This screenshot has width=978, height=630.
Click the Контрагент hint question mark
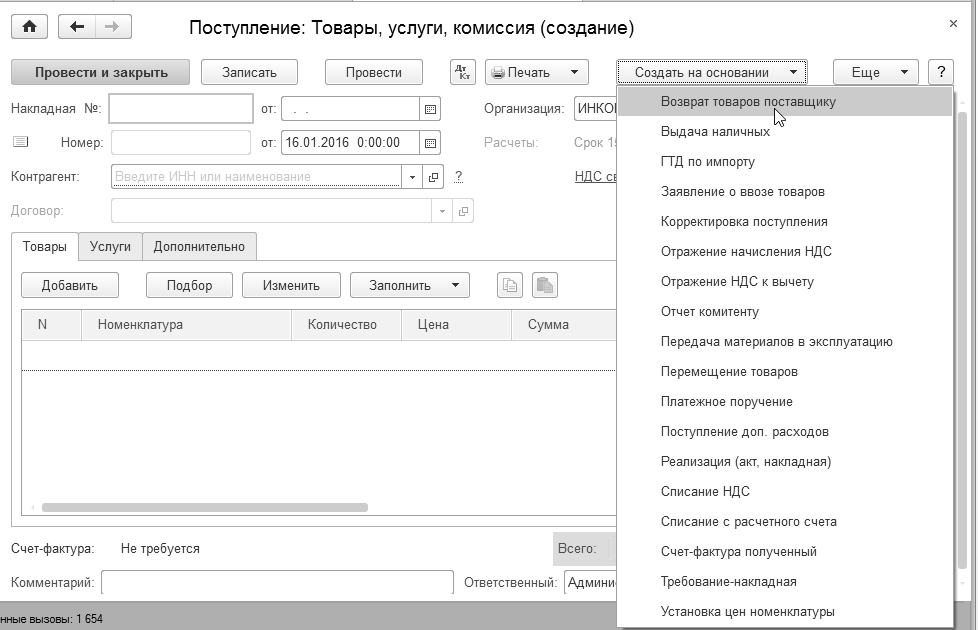[x=458, y=177]
